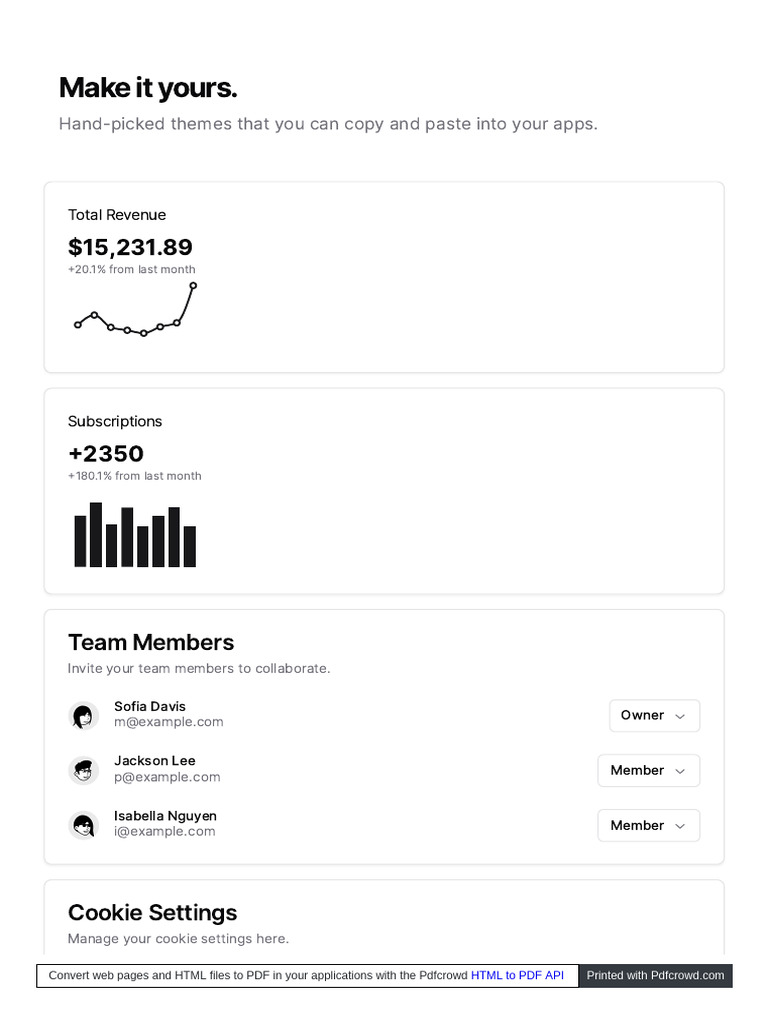Screen dimensions: 768x1024
Task: Open the Owner role dropdown for Sofia Davis
Action: tap(654, 716)
